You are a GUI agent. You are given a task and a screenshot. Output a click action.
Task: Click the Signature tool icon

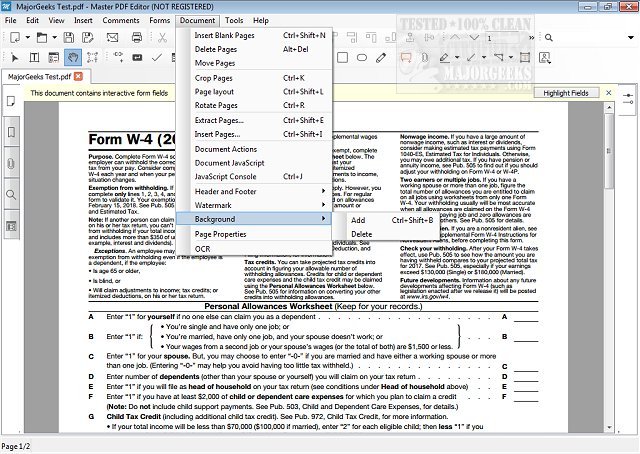click(544, 58)
